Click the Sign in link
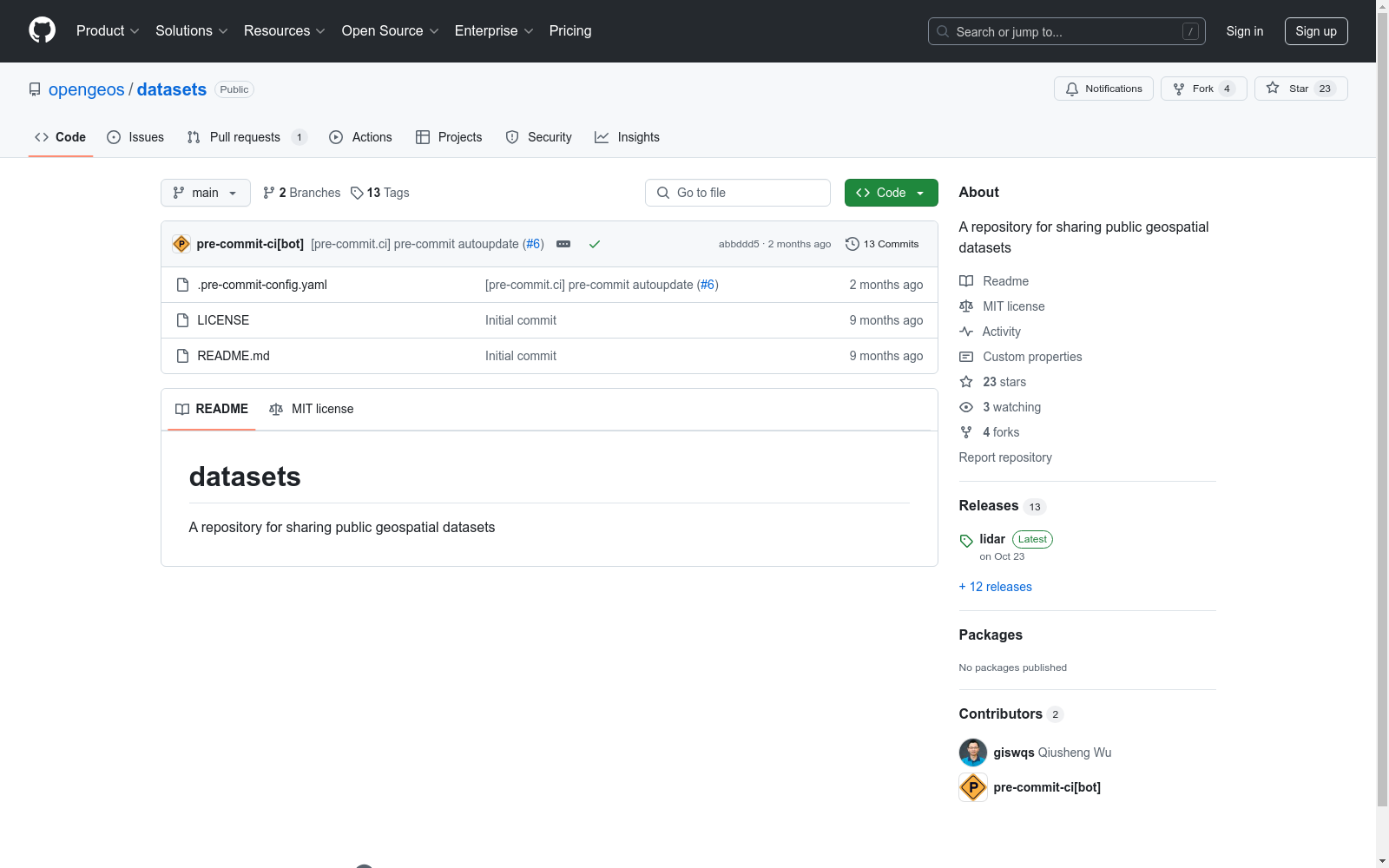1389x868 pixels. point(1245,31)
